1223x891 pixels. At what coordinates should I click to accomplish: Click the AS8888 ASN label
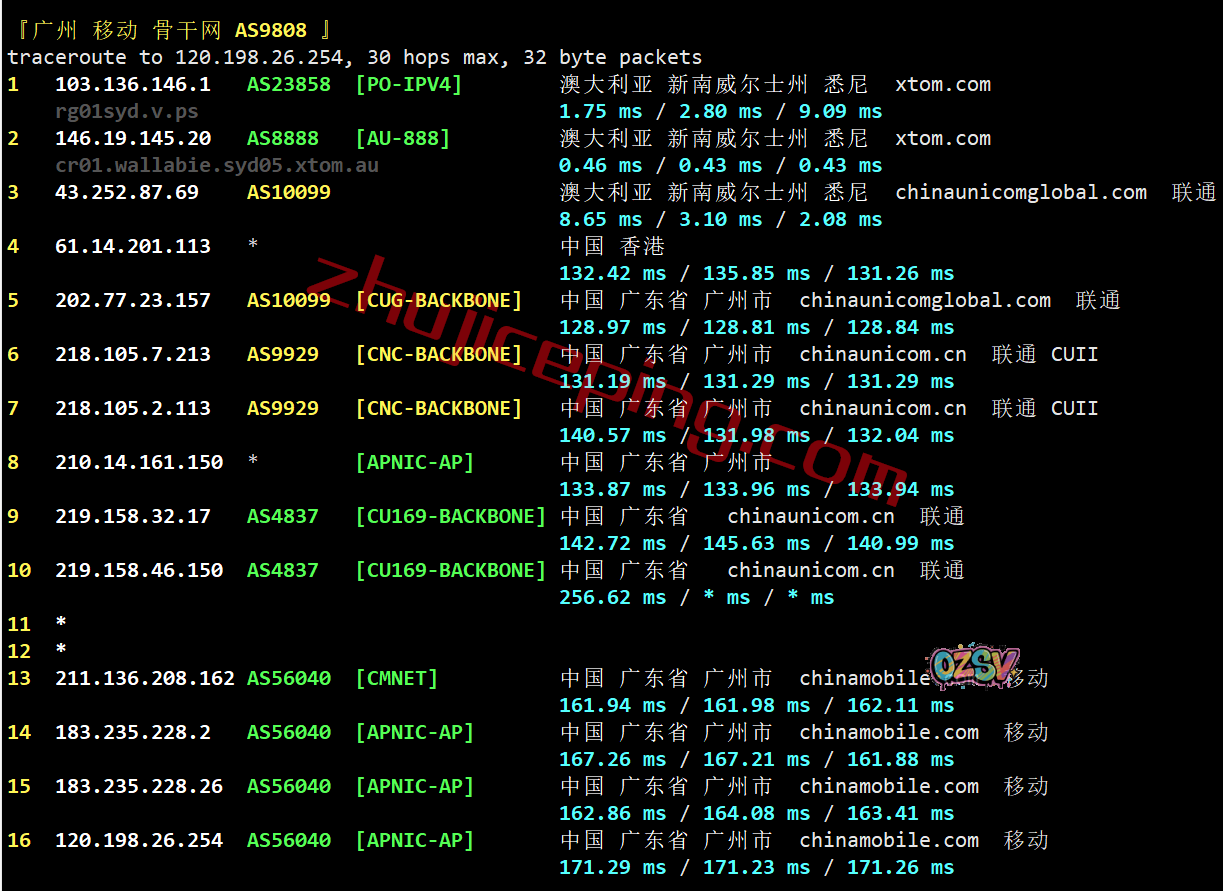tap(282, 139)
